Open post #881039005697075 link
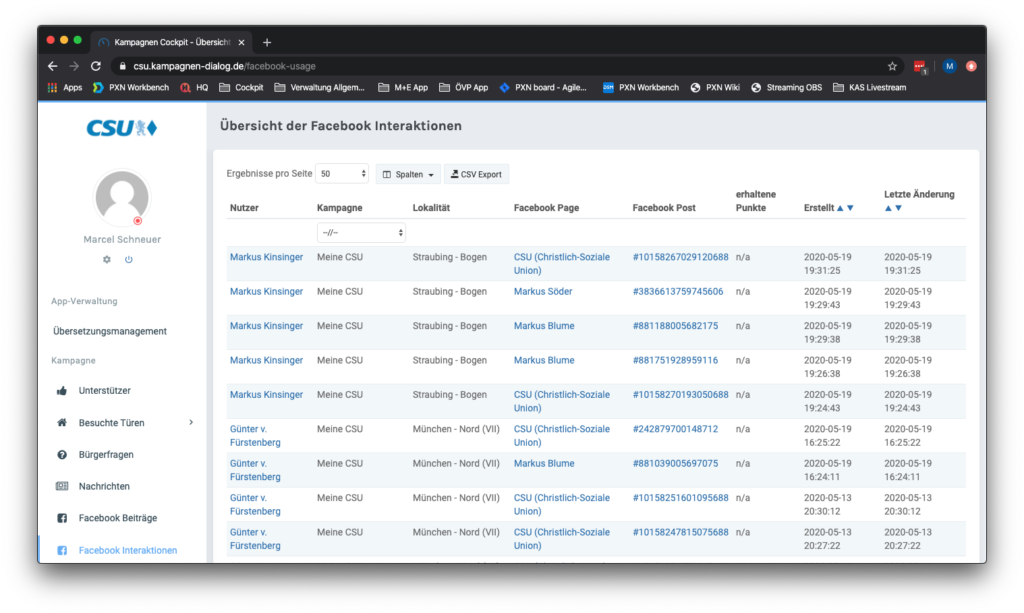This screenshot has width=1024, height=613. tap(675, 464)
